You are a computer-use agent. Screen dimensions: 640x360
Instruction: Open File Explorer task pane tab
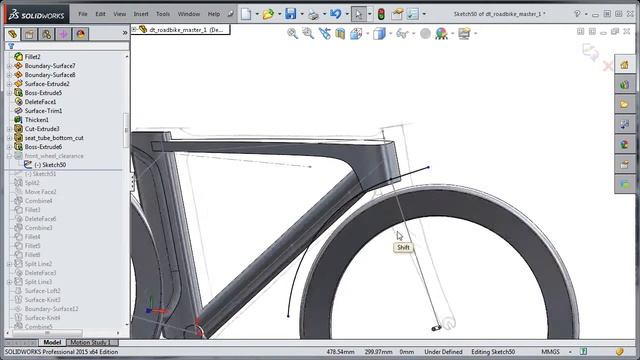[x=624, y=104]
